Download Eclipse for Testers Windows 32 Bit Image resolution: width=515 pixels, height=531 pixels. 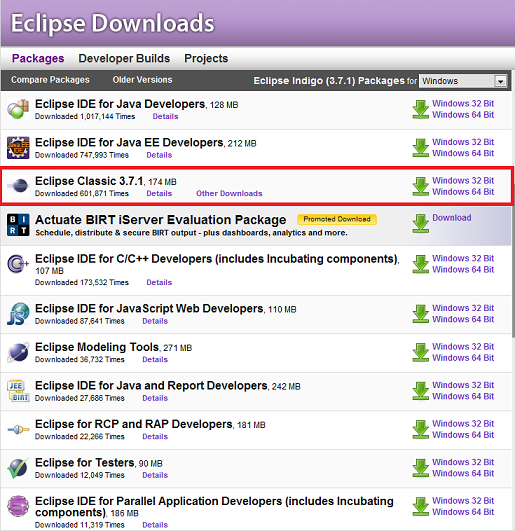coord(463,462)
